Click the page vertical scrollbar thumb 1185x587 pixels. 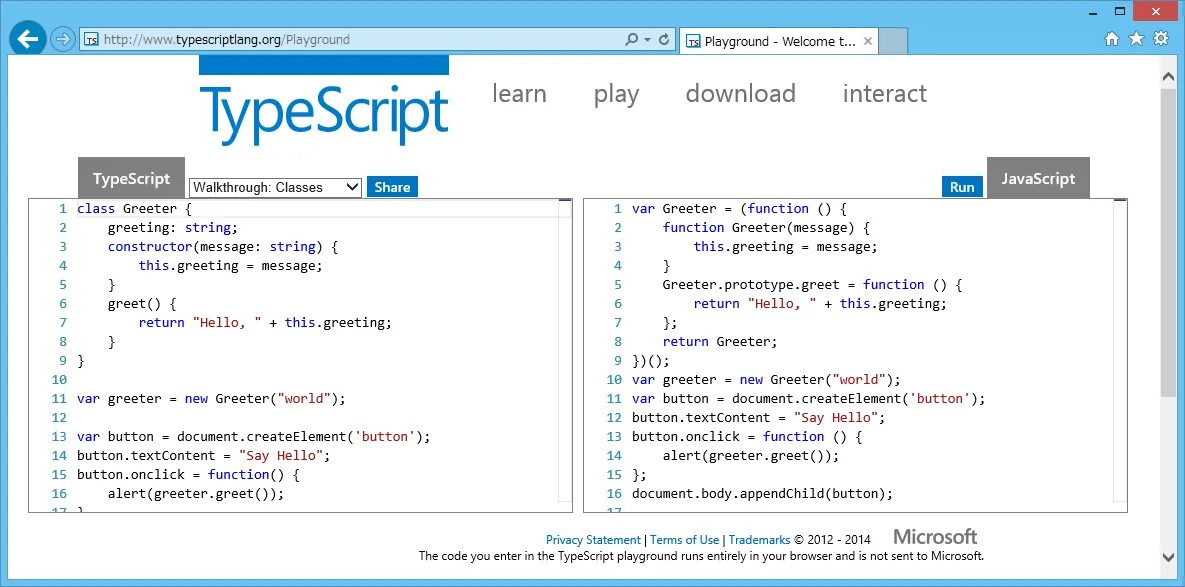[1168, 244]
